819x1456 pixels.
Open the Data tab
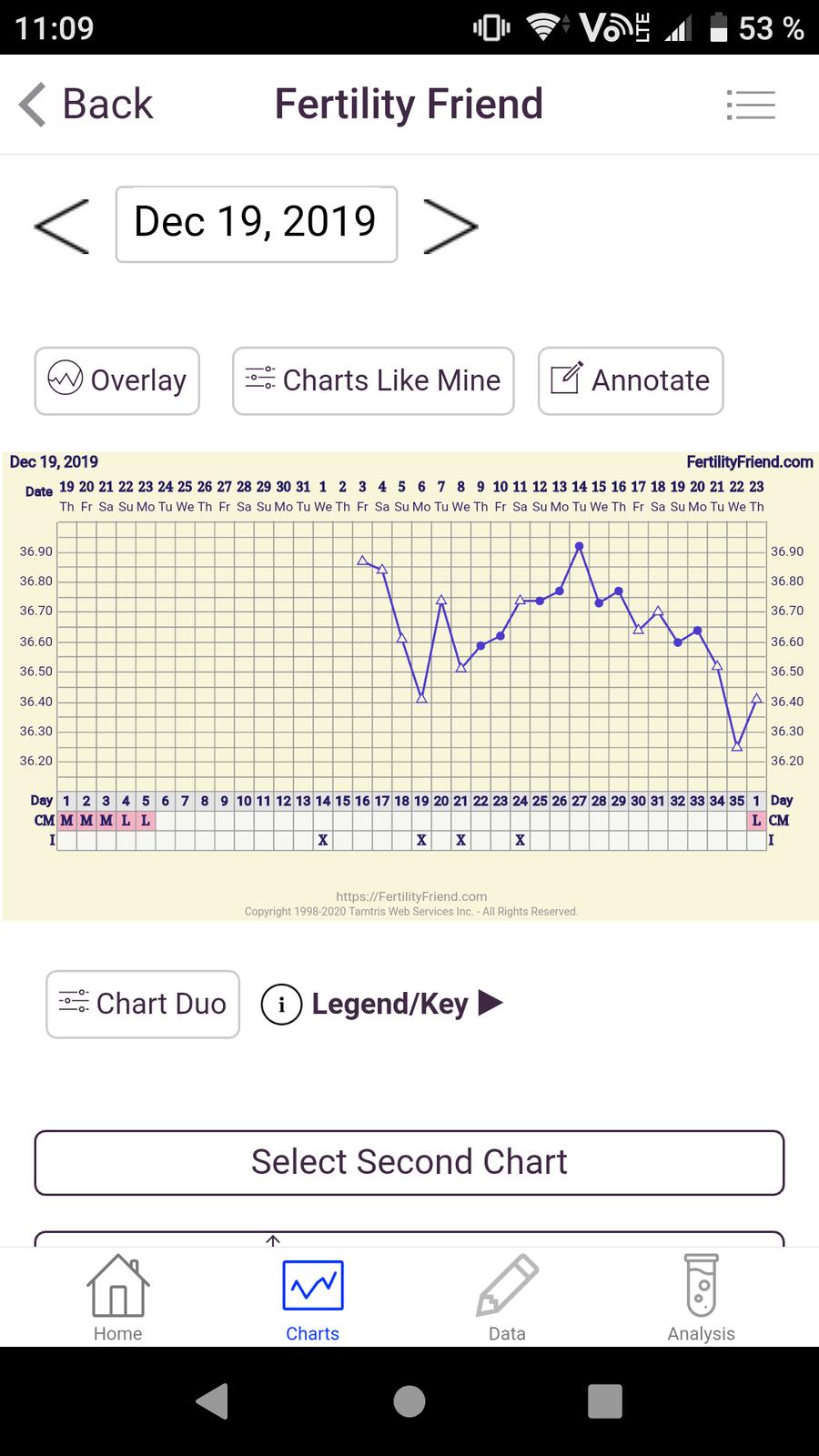[x=507, y=1299]
